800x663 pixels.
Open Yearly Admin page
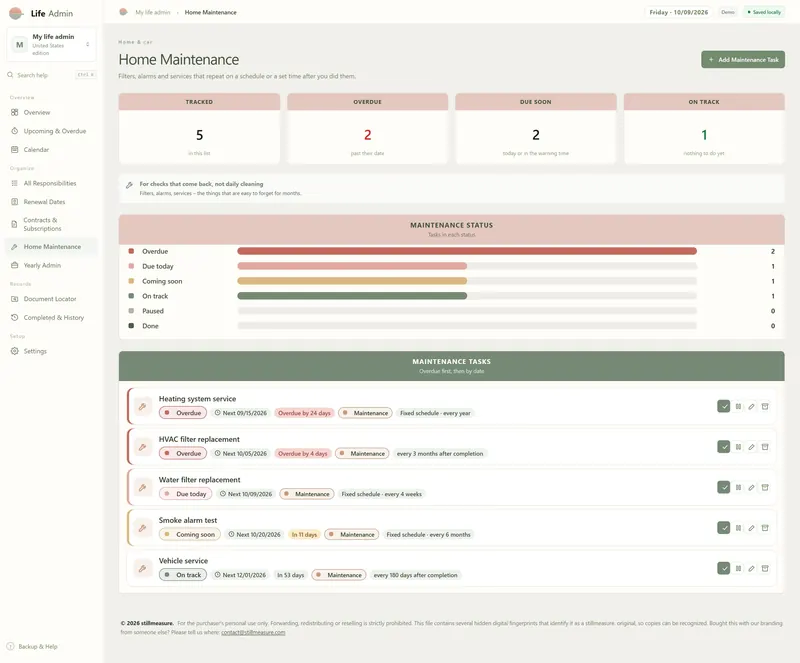point(51,265)
